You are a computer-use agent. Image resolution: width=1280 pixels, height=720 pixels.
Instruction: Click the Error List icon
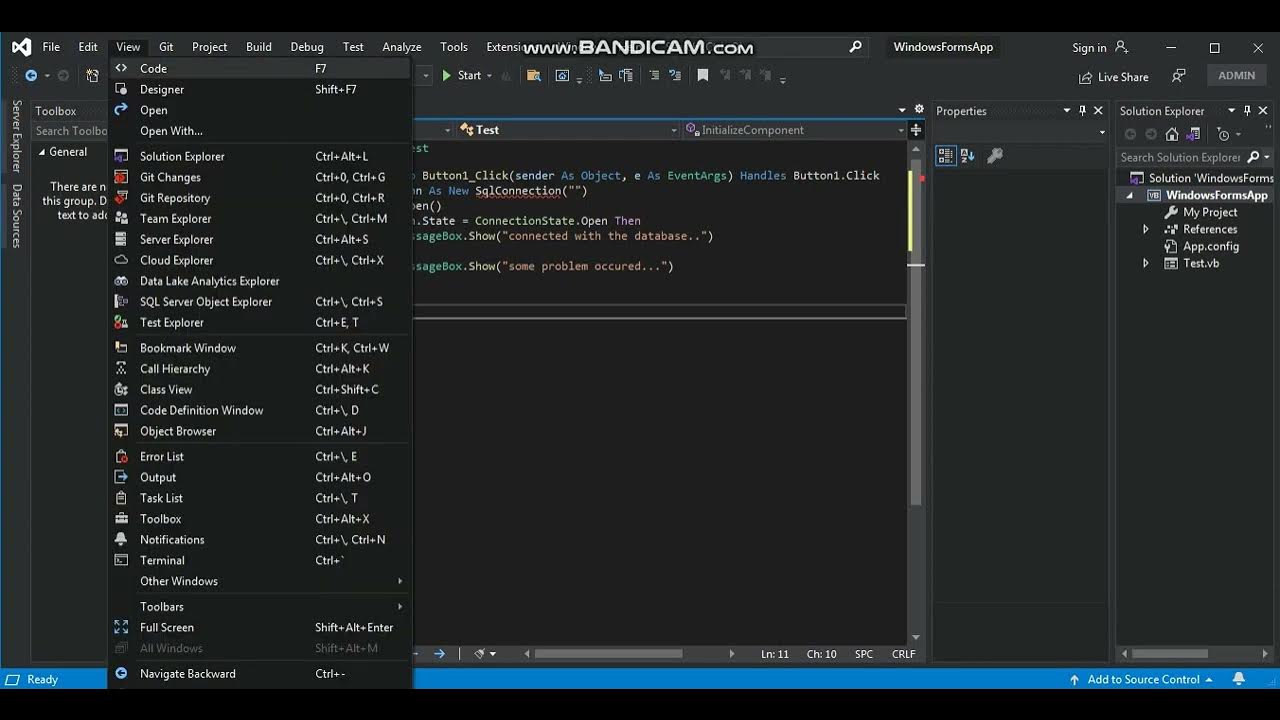tap(121, 456)
